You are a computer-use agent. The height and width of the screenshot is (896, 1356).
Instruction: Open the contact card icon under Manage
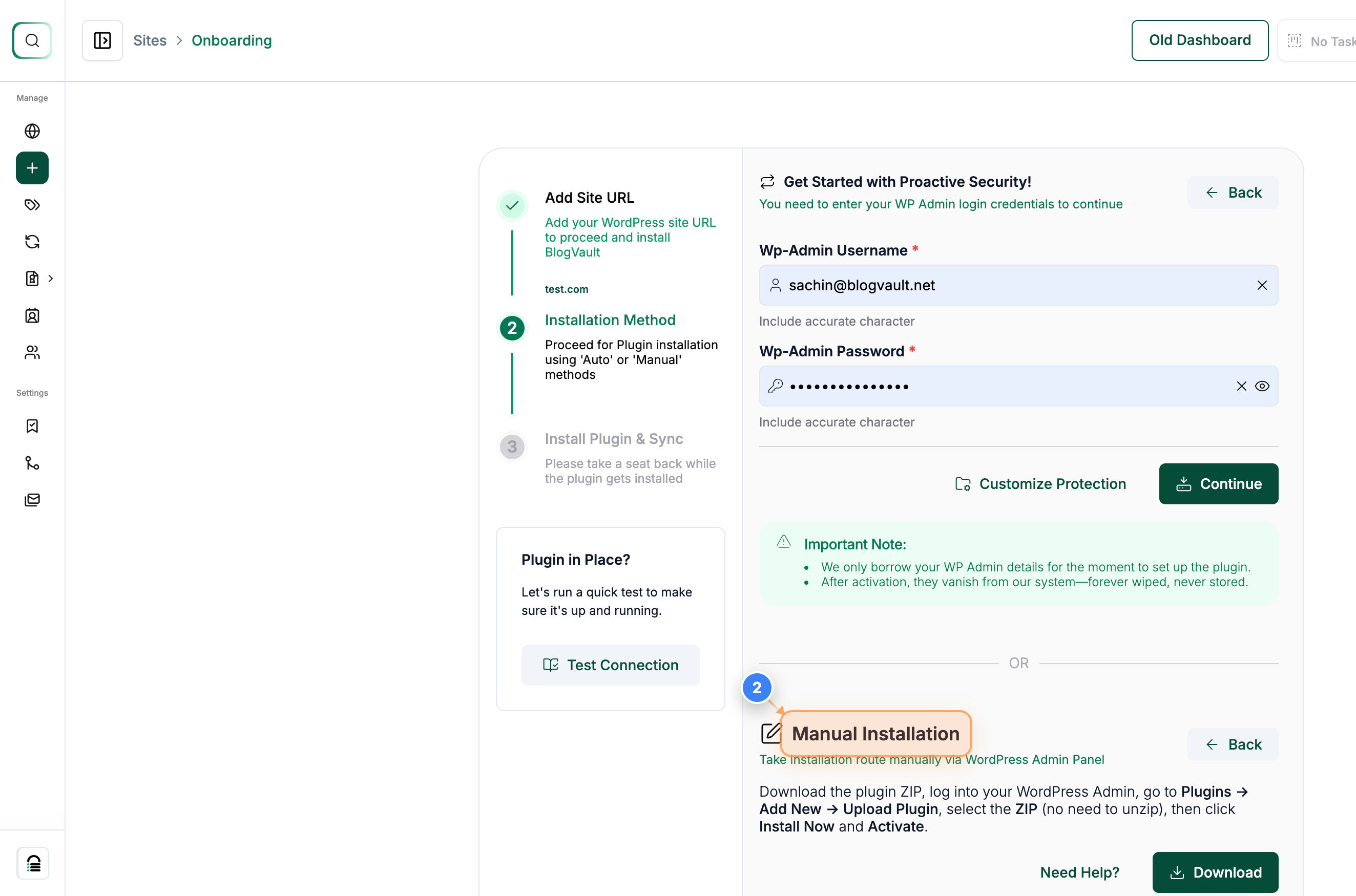(x=33, y=315)
